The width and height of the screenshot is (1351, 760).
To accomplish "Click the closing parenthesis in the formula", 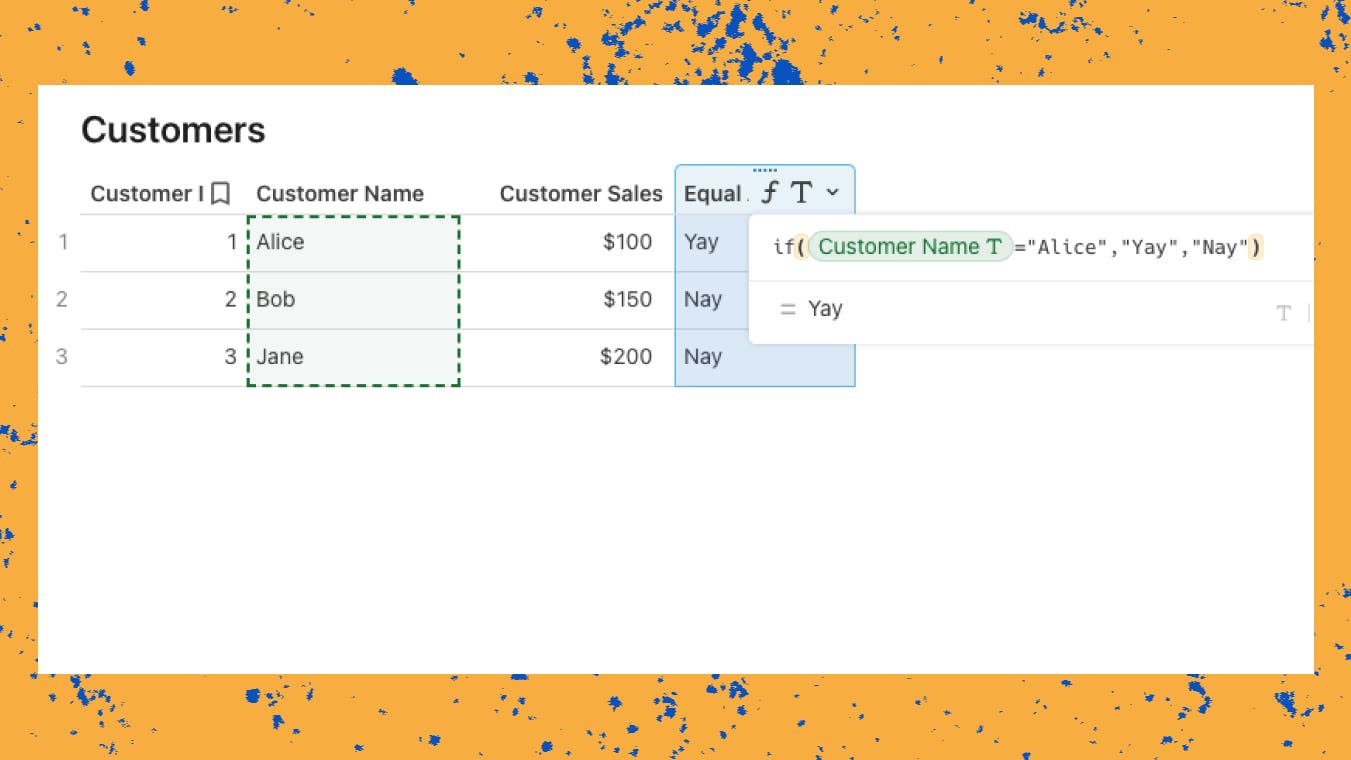I will (1257, 247).
